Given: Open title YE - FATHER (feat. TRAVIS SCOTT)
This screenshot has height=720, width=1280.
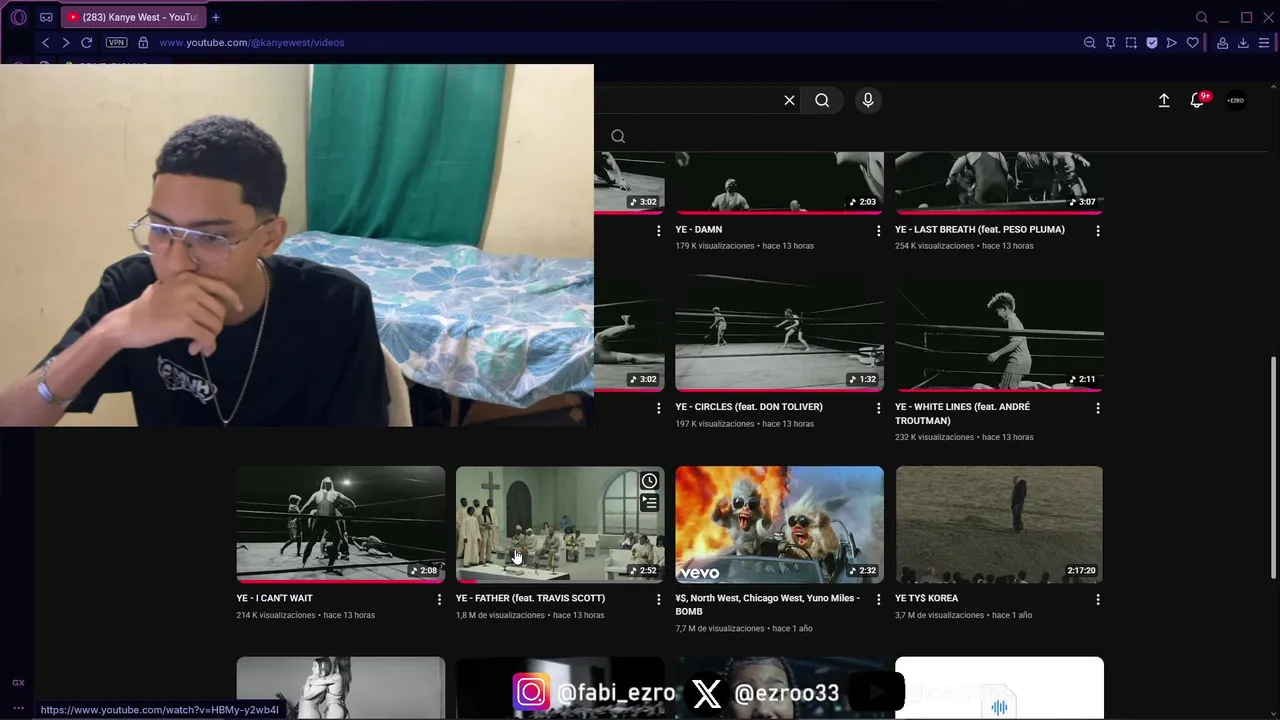Looking at the screenshot, I should point(530,598).
